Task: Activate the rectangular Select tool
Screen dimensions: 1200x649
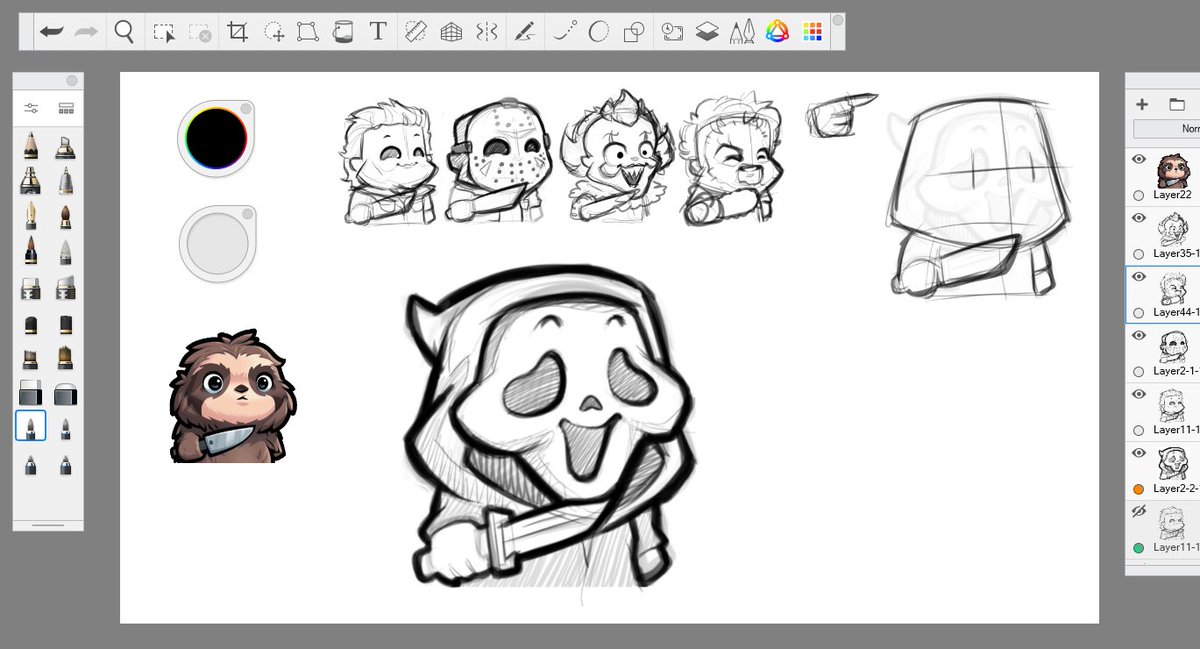Action: coord(164,33)
